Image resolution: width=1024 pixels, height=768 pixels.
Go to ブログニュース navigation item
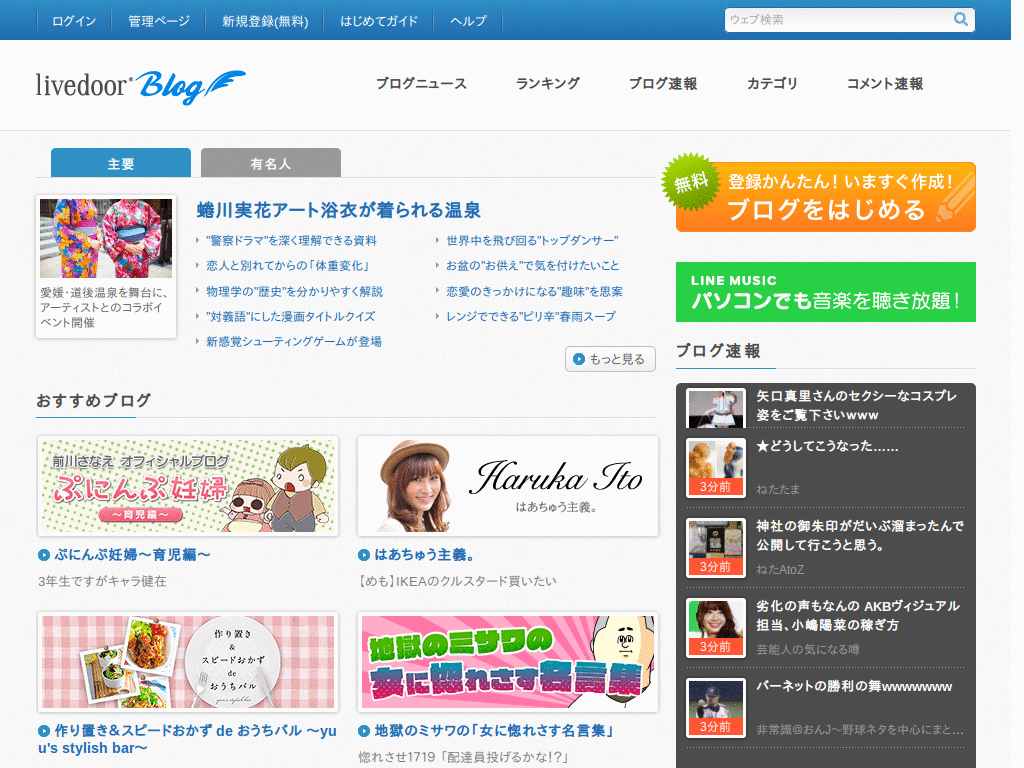point(421,84)
